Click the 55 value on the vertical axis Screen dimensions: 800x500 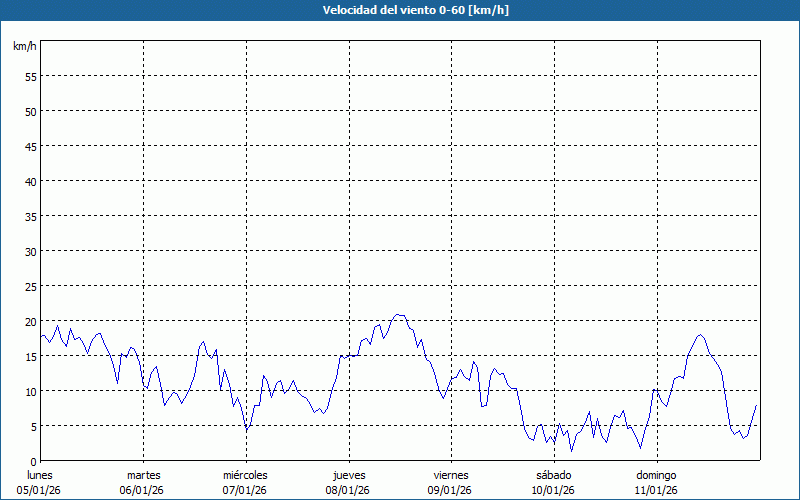(x=30, y=76)
